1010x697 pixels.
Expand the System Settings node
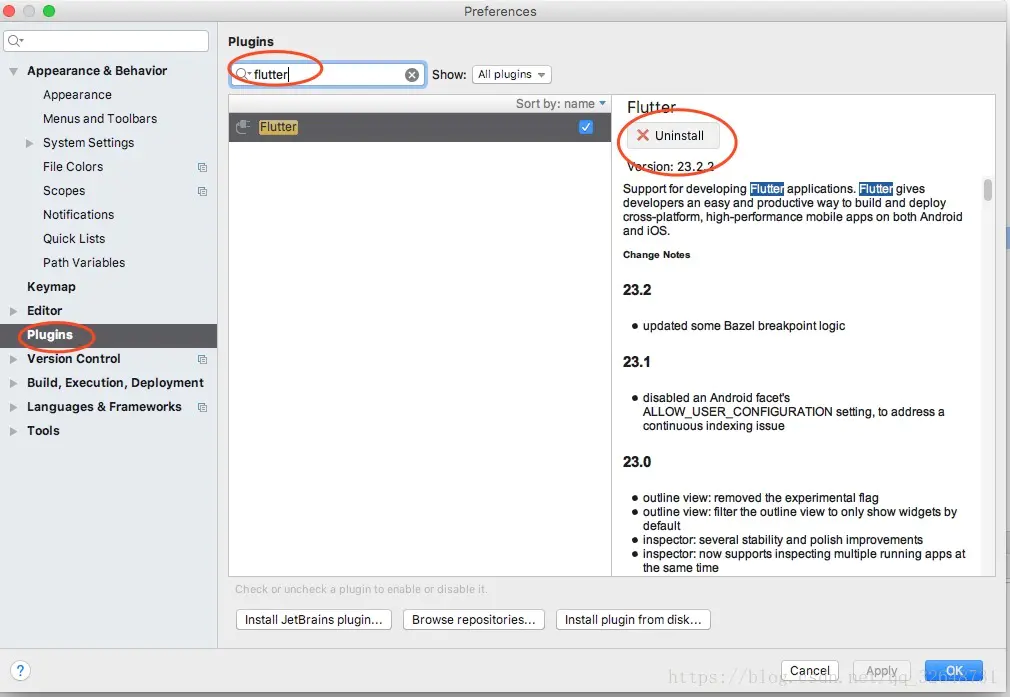pyautogui.click(x=29, y=143)
